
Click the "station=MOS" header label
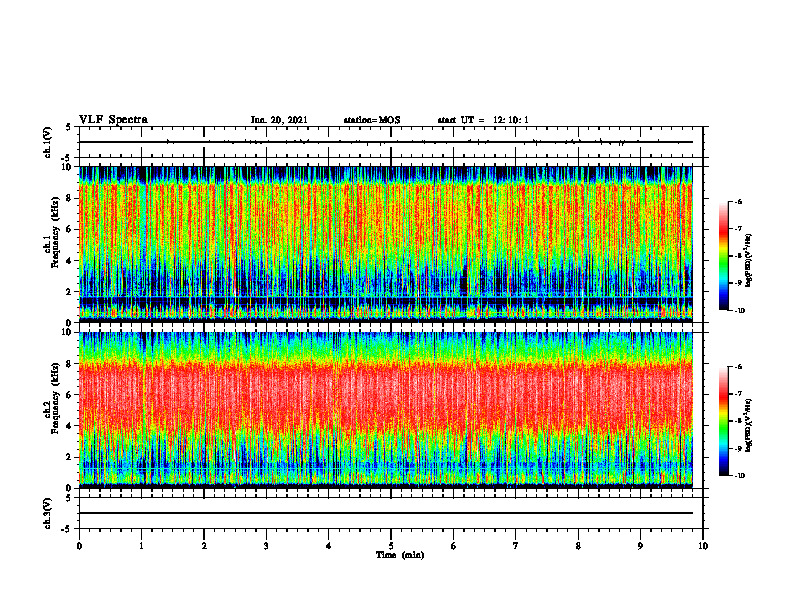tap(372, 120)
